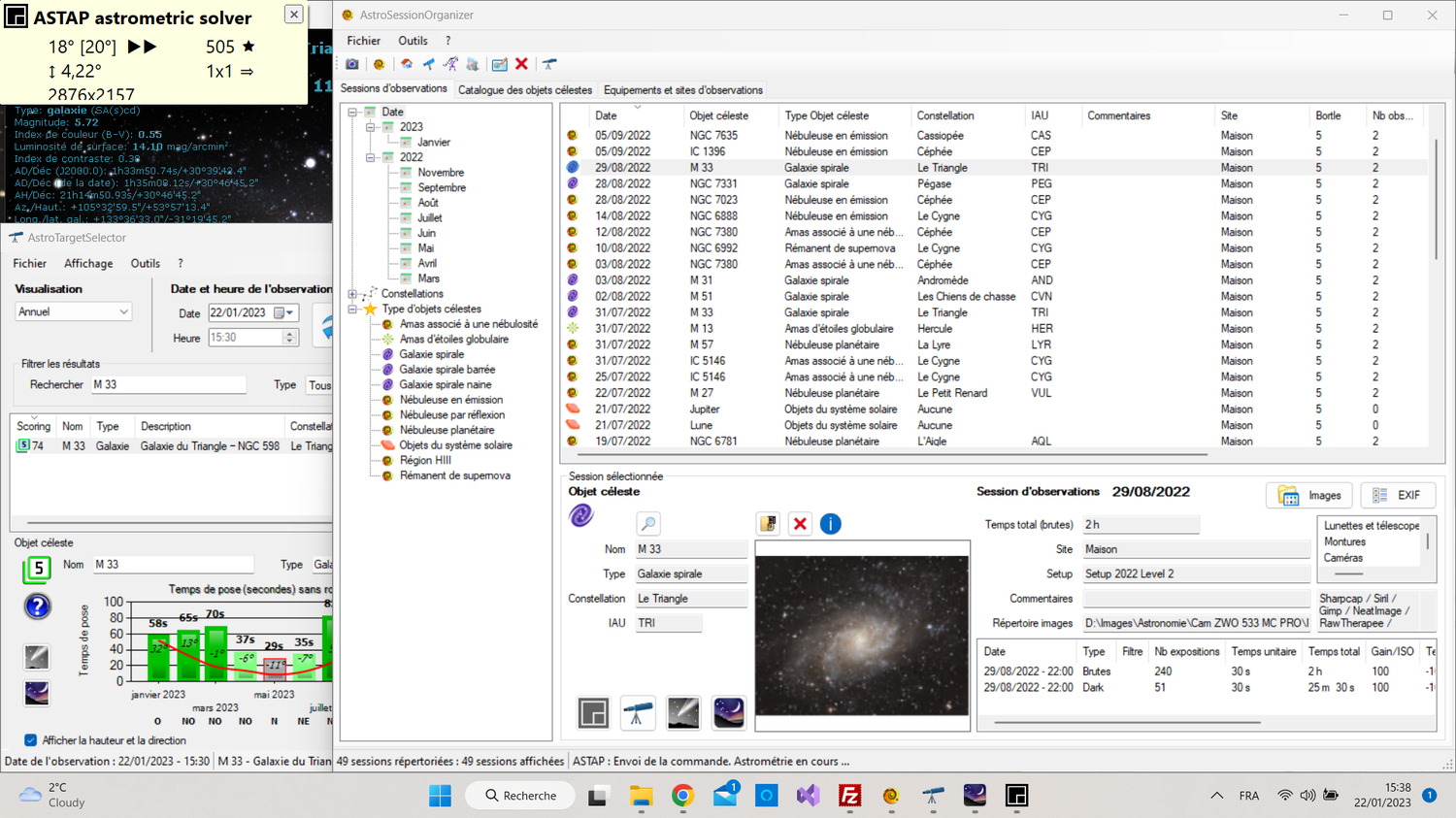Click the spiral galaxy icon in Objet céleste panel
Image resolution: width=1456 pixels, height=818 pixels.
coord(579,516)
